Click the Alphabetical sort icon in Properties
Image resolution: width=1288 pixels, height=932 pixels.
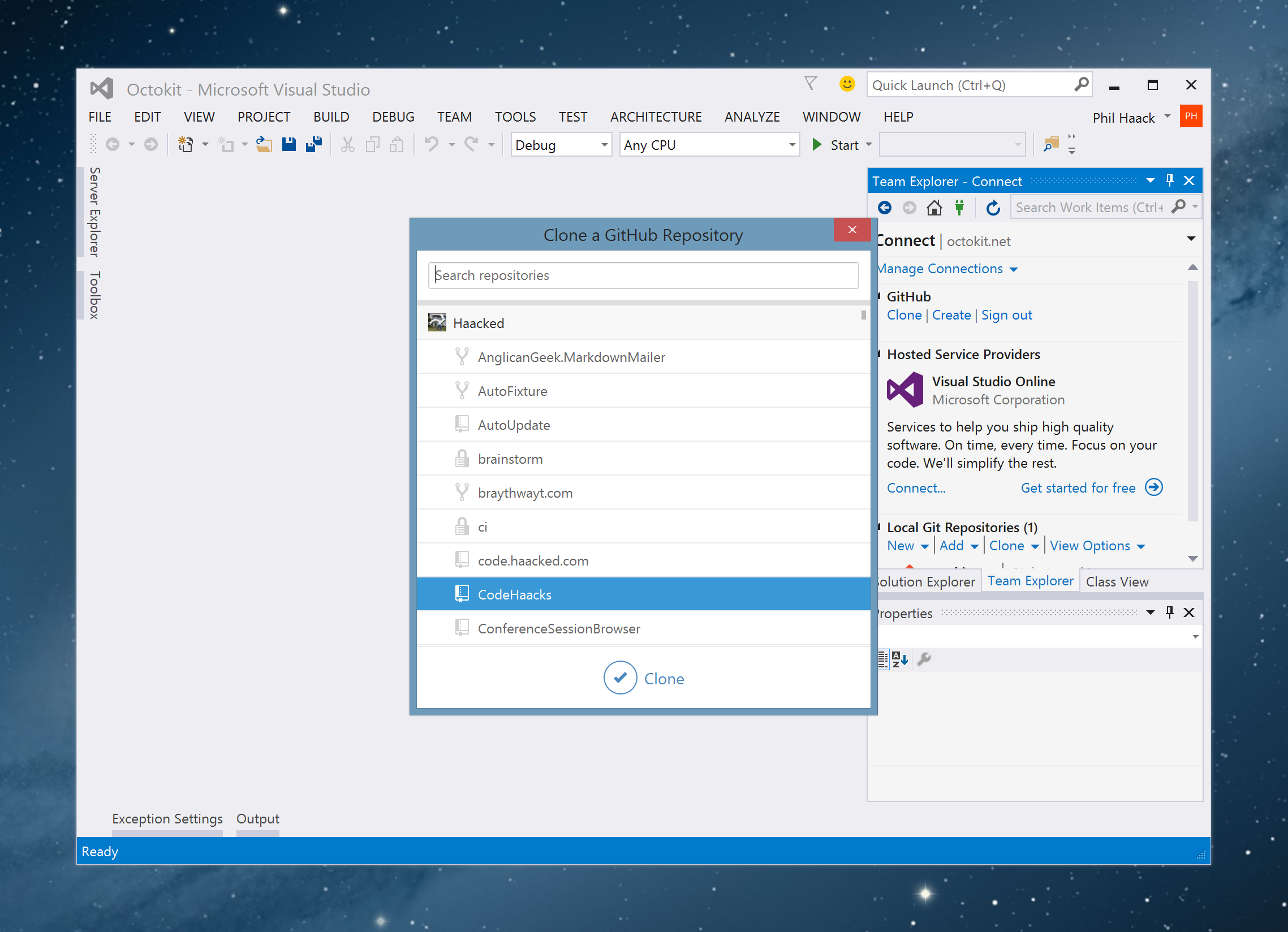tap(899, 659)
